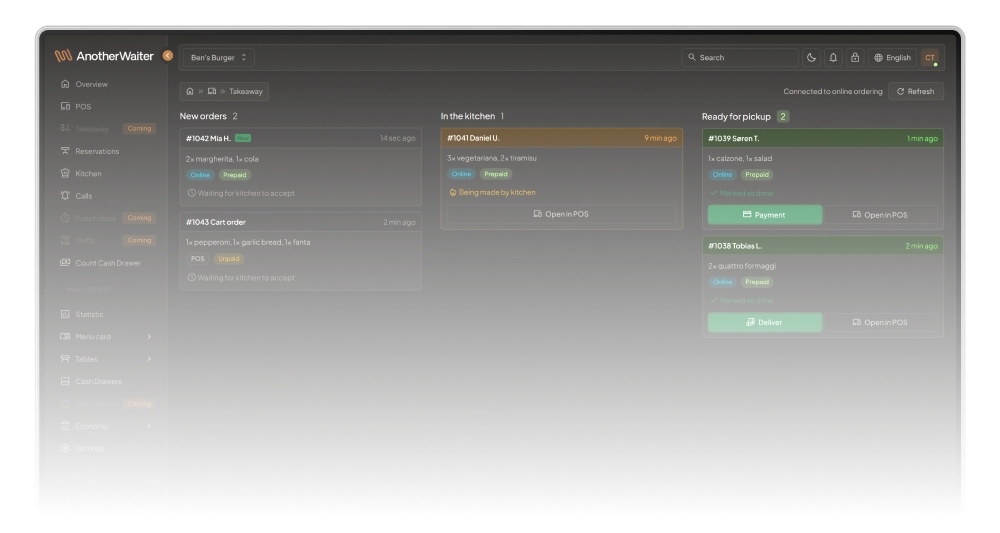Go to Reservations in the sidebar
The width and height of the screenshot is (1000, 533).
97,151
